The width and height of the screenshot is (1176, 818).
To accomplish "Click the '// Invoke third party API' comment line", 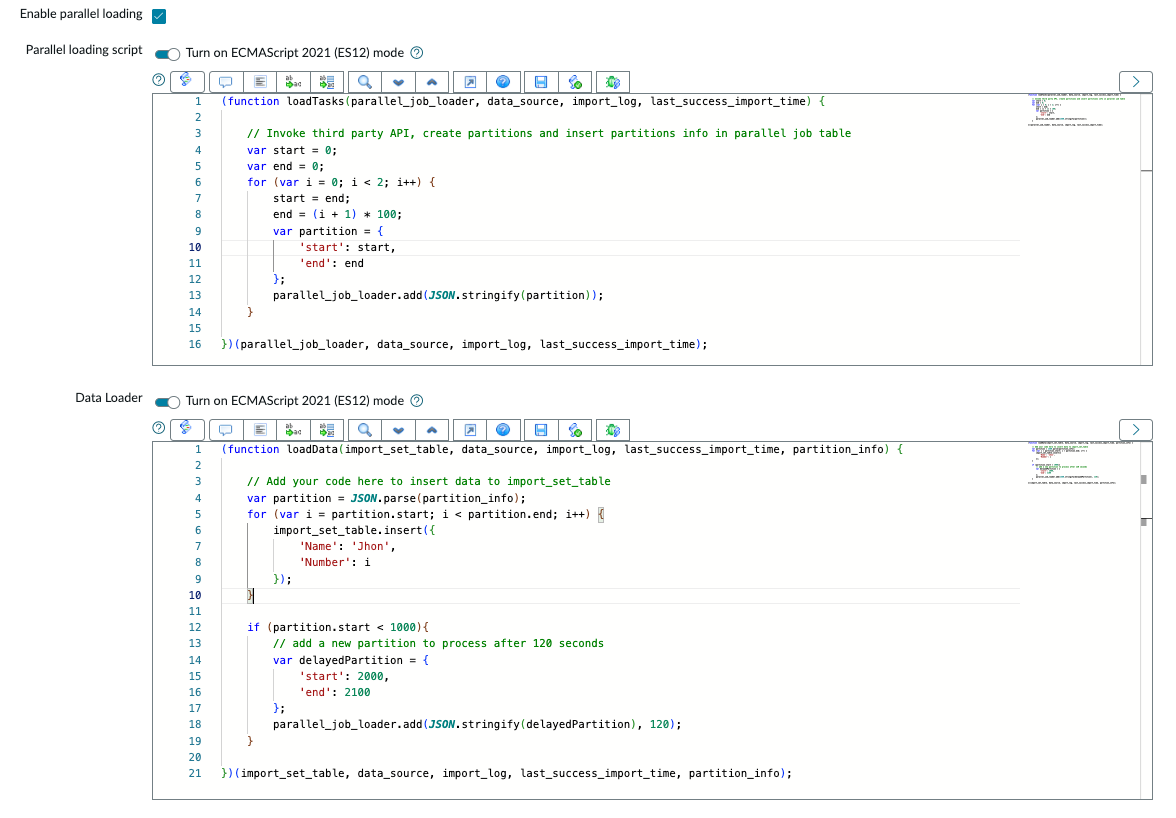I will pos(549,133).
